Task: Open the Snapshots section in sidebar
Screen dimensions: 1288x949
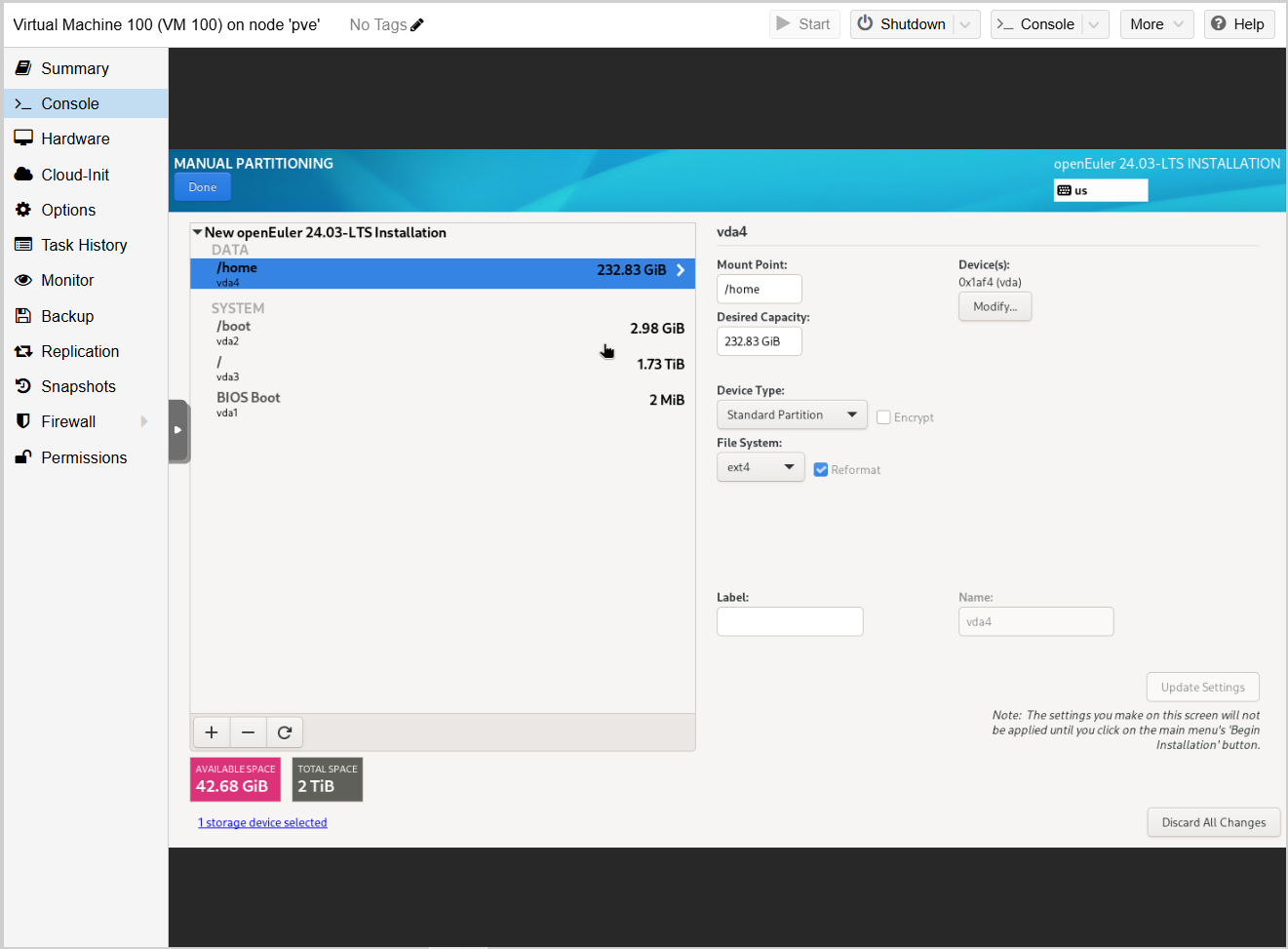Action: click(x=78, y=386)
